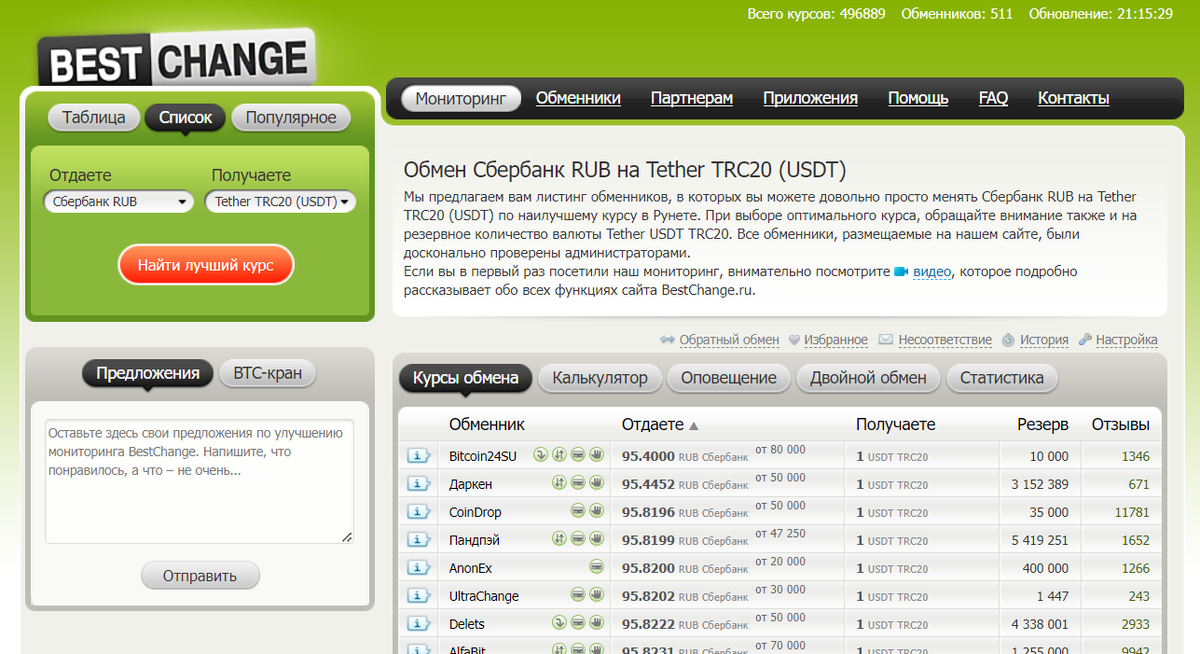Screen dimensions: 1200x654
Task: Open info icon for AnonEx exchanger
Action: tap(417, 568)
